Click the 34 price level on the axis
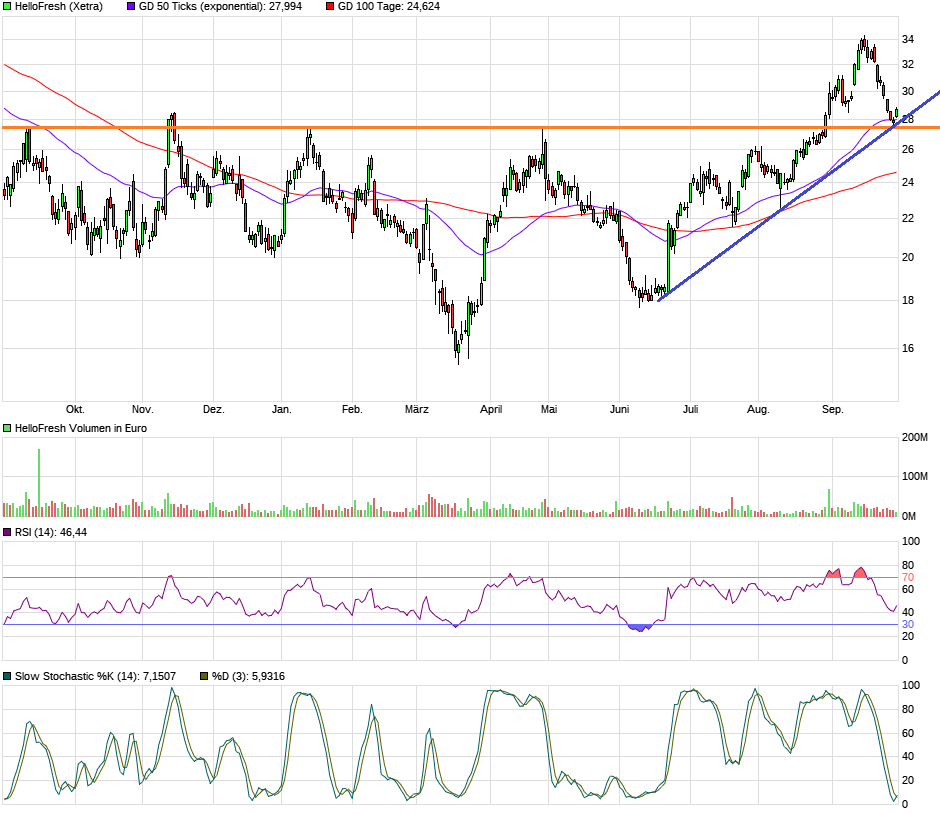 click(x=908, y=40)
